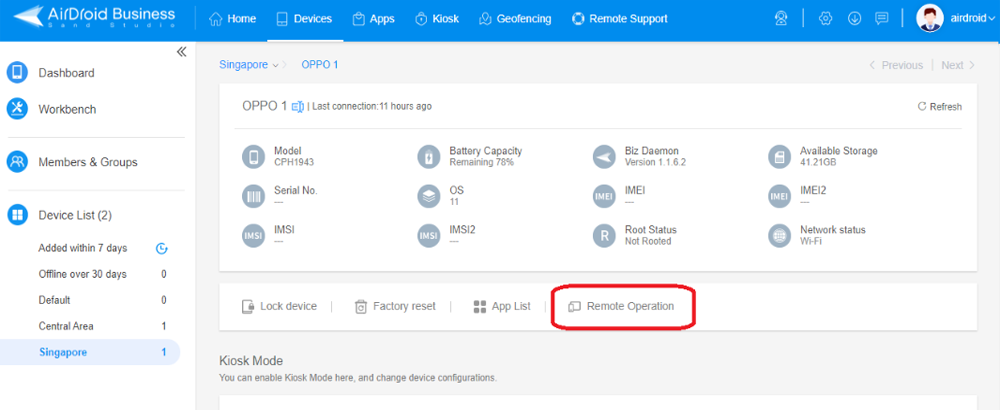Click the Network status globe icon
1000x410 pixels.
tap(779, 235)
